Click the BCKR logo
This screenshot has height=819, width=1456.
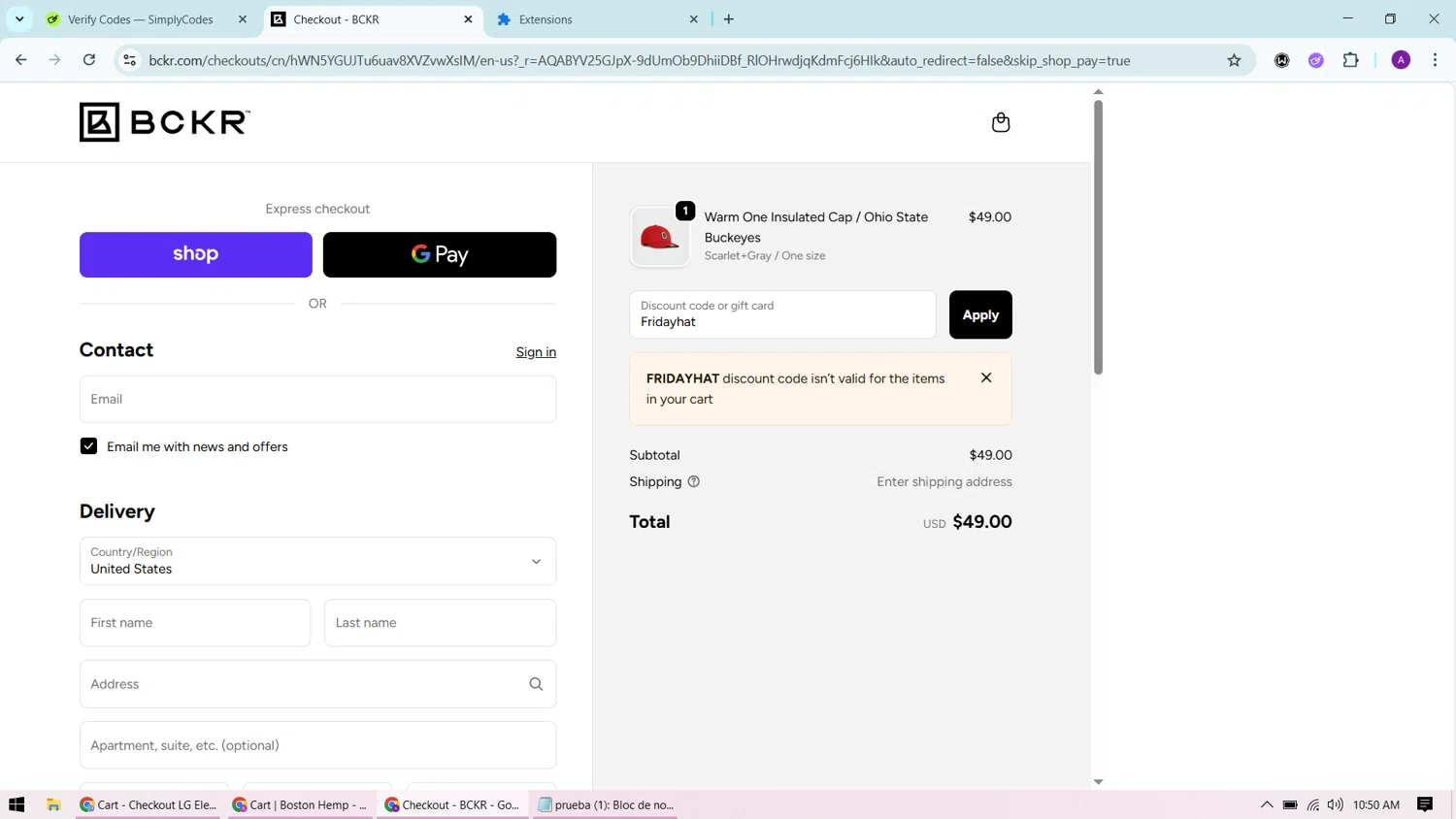(x=165, y=122)
